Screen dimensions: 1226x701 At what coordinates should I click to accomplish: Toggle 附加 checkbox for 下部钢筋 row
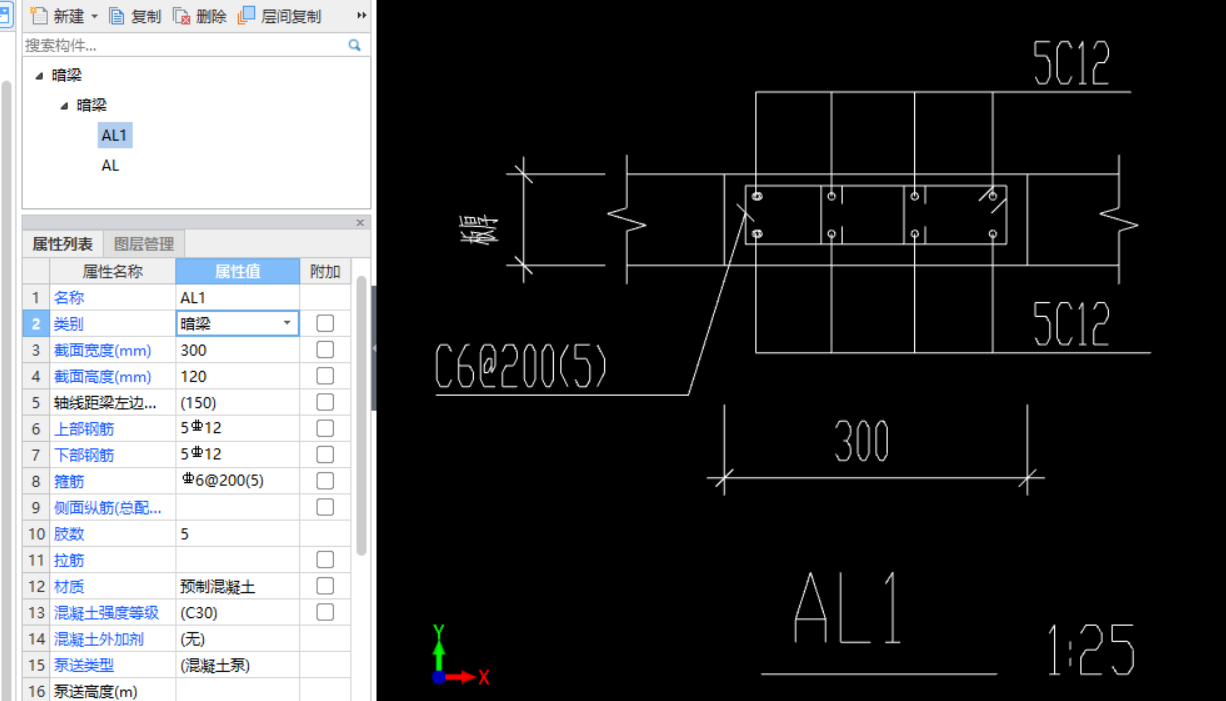pyautogui.click(x=325, y=454)
